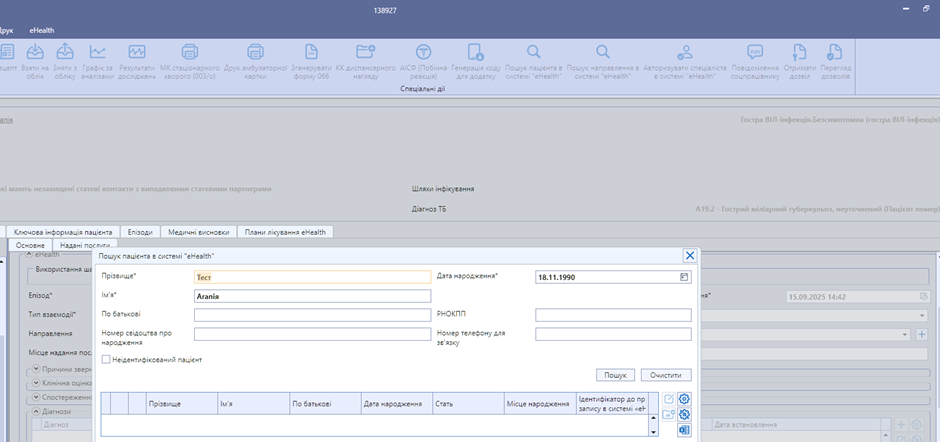
Task: Click "Авторизувати спеціаліста" toolbar icon
Action: [x=685, y=53]
